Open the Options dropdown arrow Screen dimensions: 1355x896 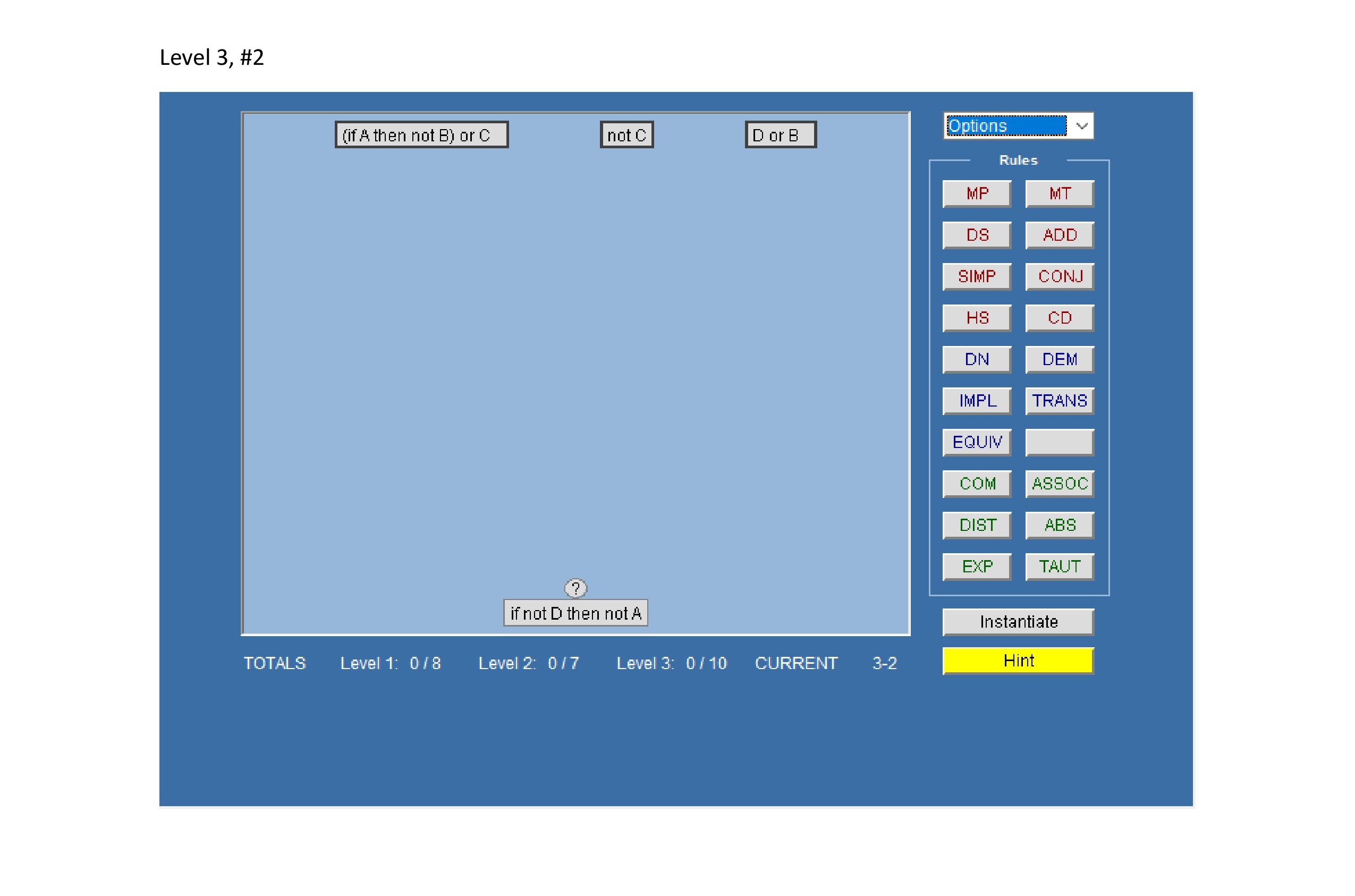pos(1081,126)
